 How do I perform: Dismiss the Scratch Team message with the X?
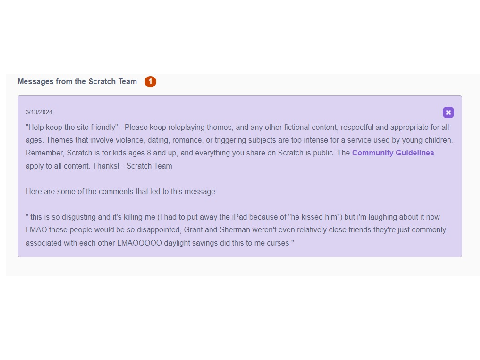click(448, 113)
